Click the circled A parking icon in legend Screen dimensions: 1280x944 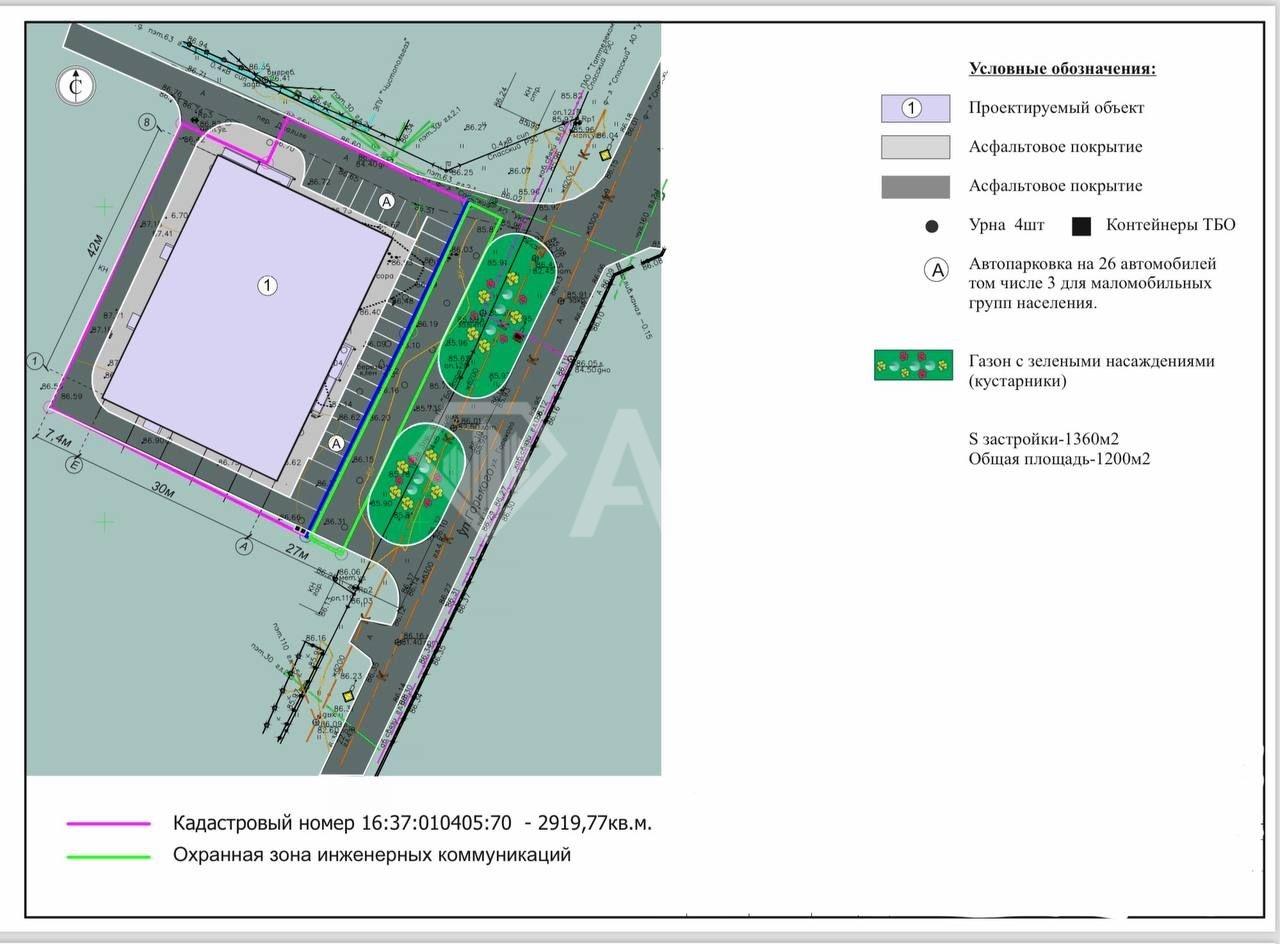[935, 270]
